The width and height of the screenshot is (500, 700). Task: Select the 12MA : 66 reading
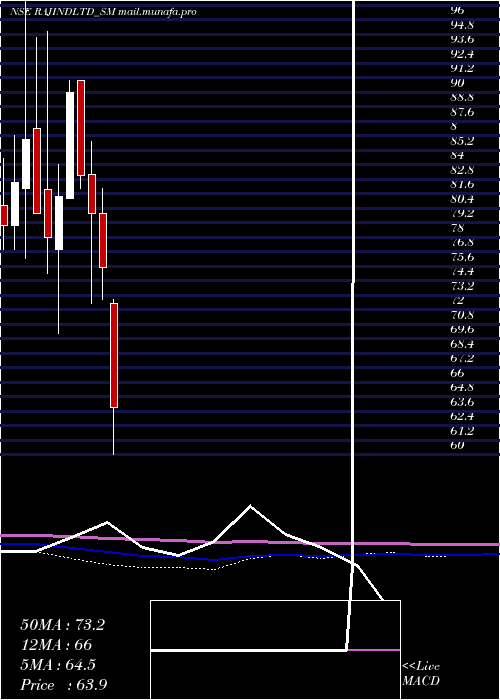56,645
